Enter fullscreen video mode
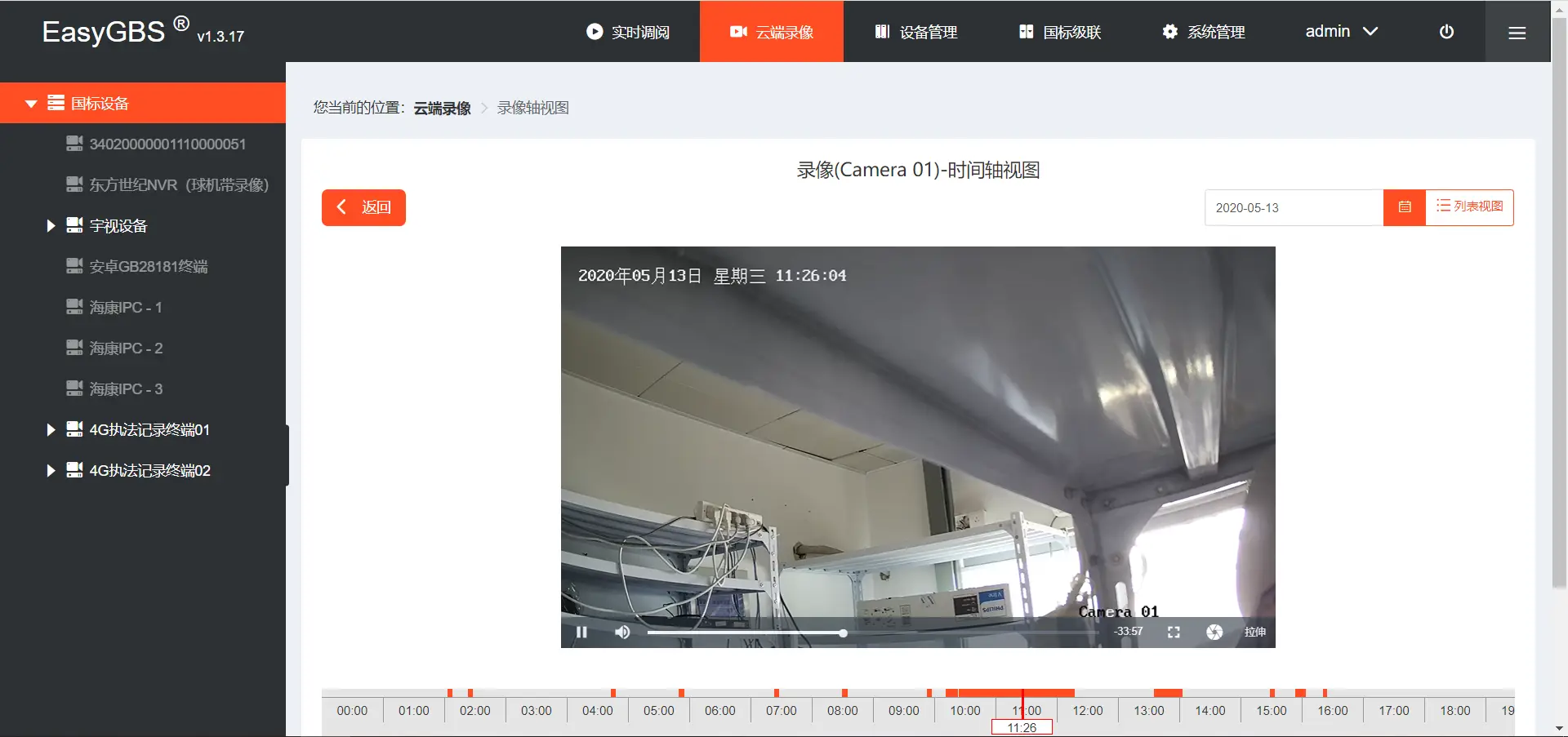This screenshot has height=737, width=1568. click(1174, 632)
